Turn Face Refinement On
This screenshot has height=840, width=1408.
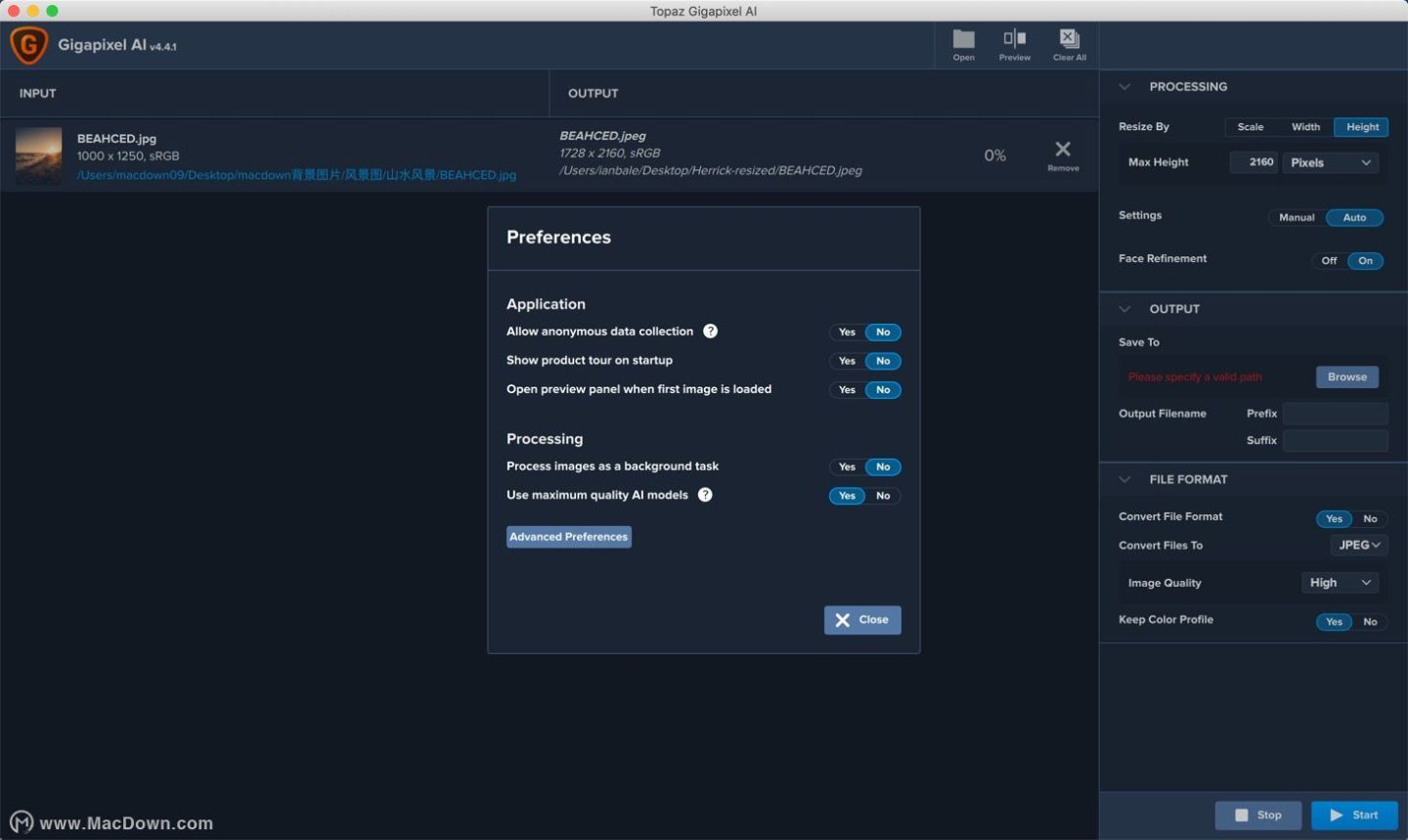coord(1365,261)
